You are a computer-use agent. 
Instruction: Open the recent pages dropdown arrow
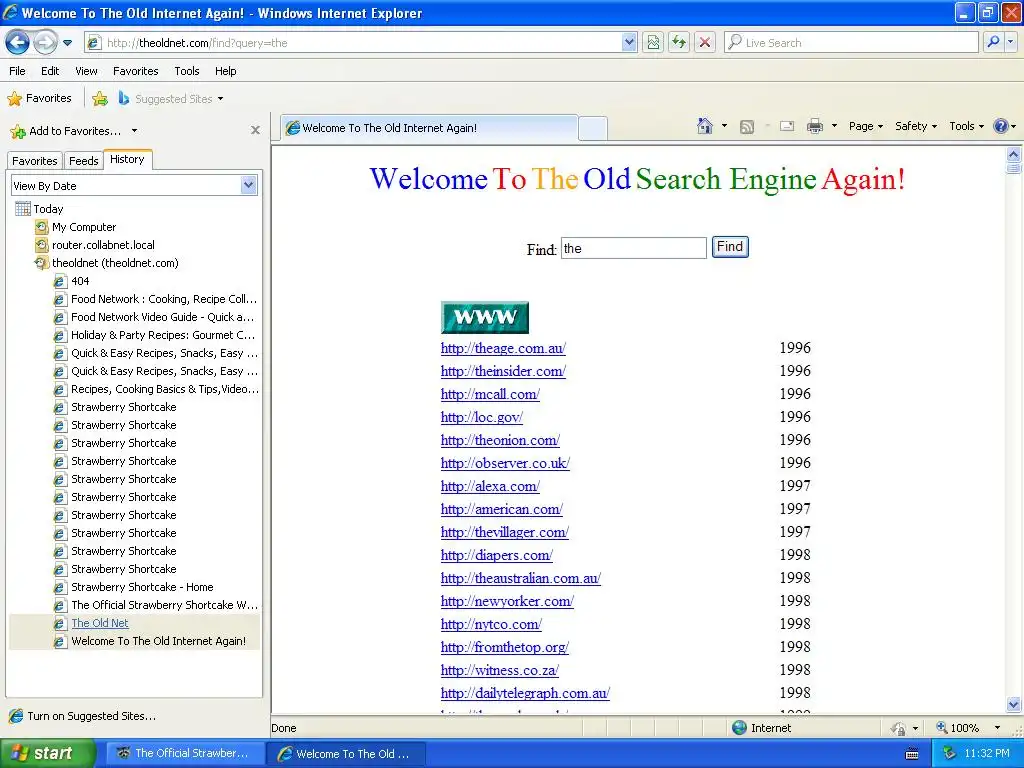[x=67, y=43]
